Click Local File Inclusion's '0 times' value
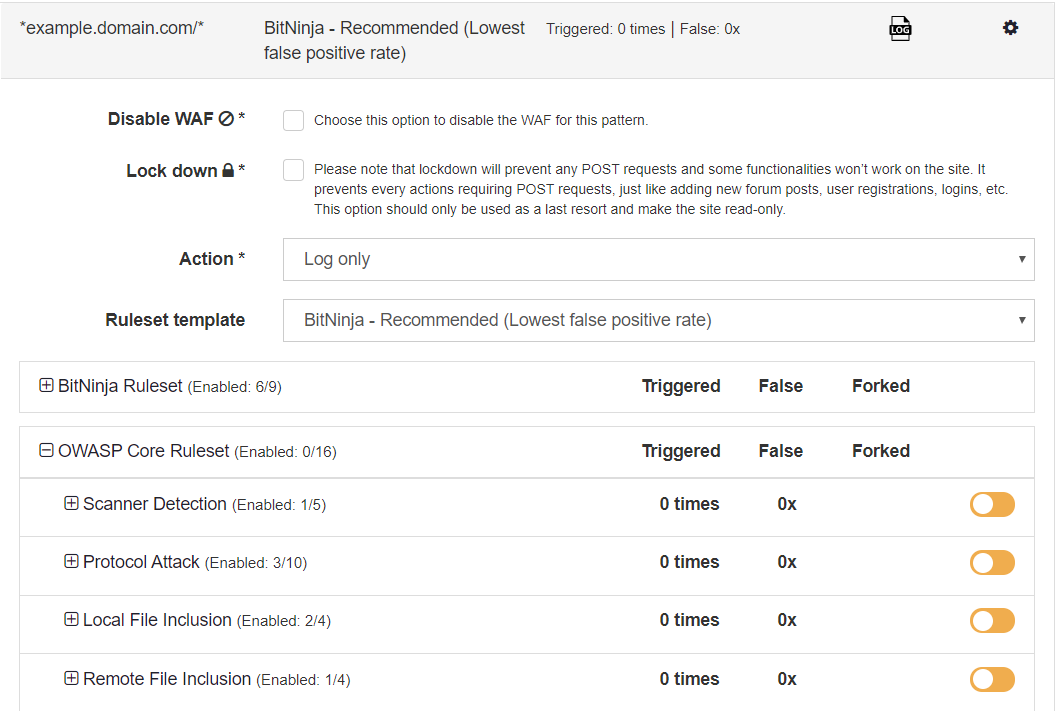Viewport: 1058px width, 711px height. [690, 620]
